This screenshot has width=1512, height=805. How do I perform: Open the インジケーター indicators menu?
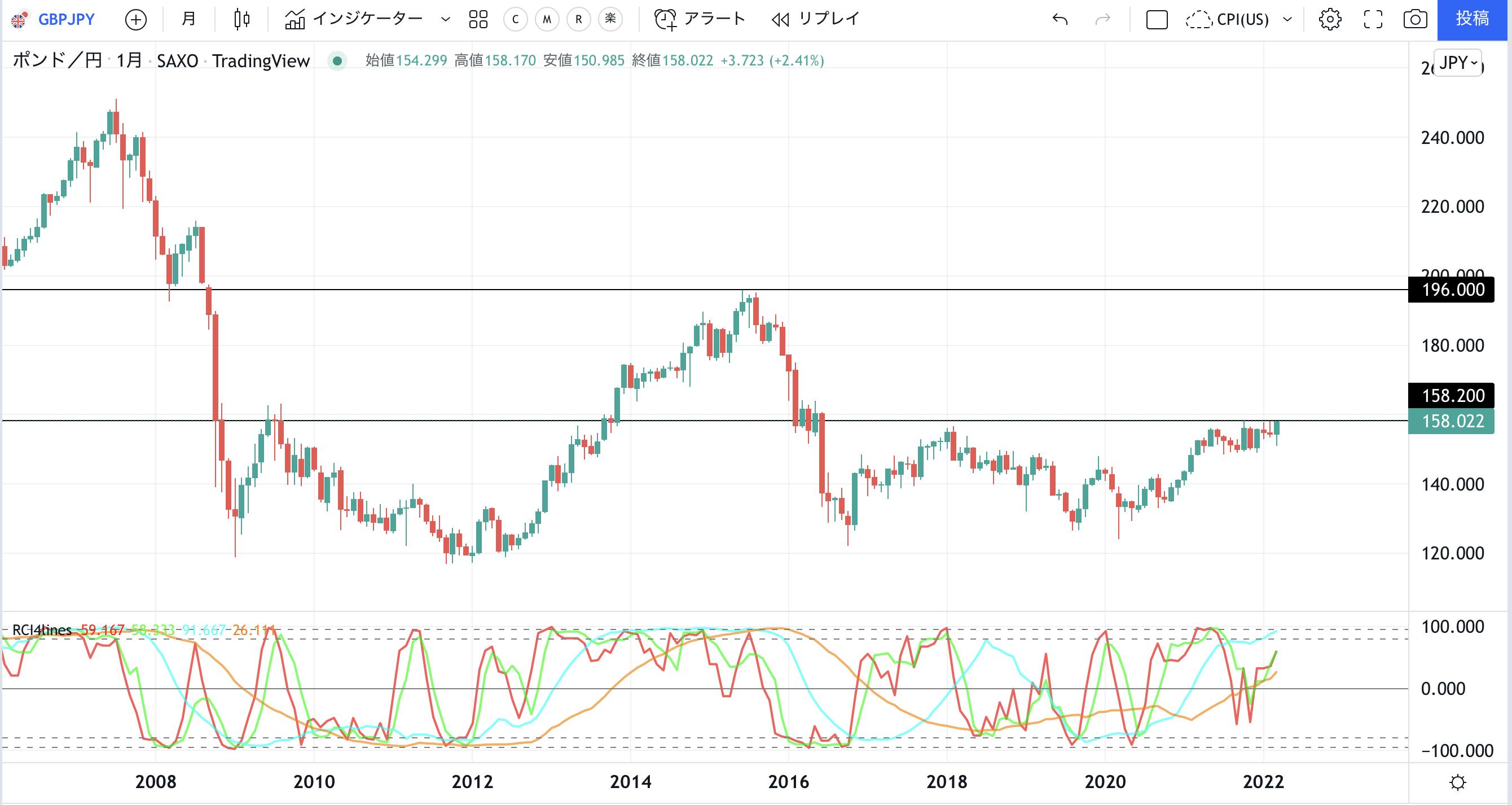pos(354,19)
